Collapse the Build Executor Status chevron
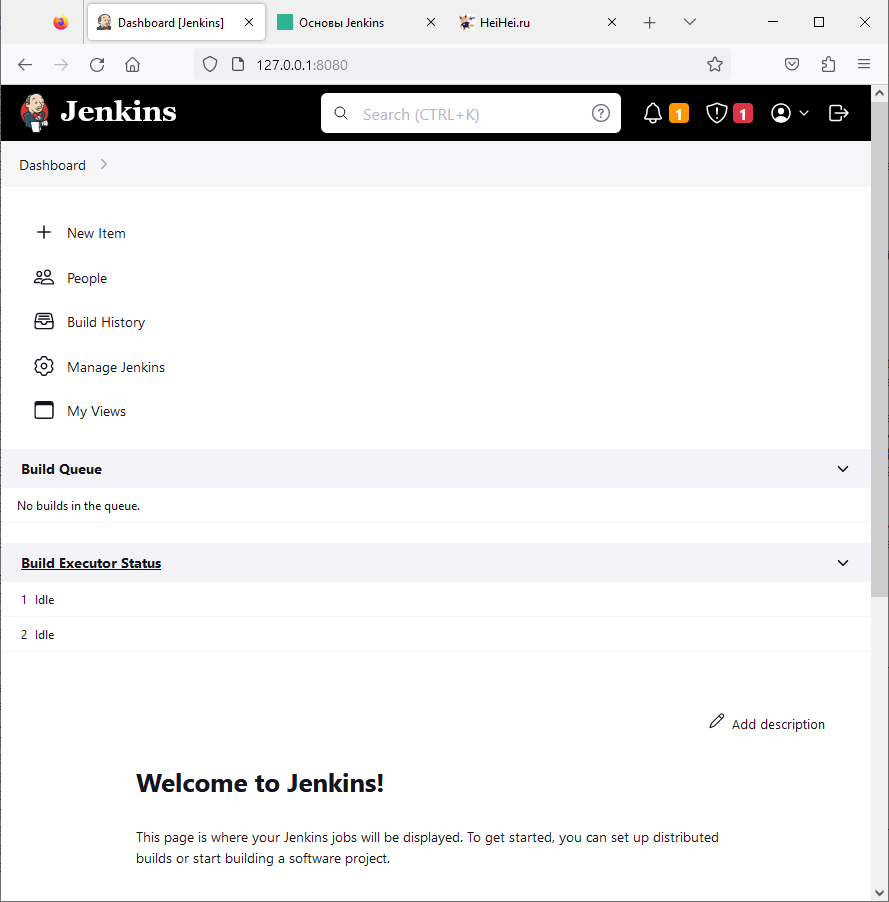The height and width of the screenshot is (902, 889). [843, 563]
